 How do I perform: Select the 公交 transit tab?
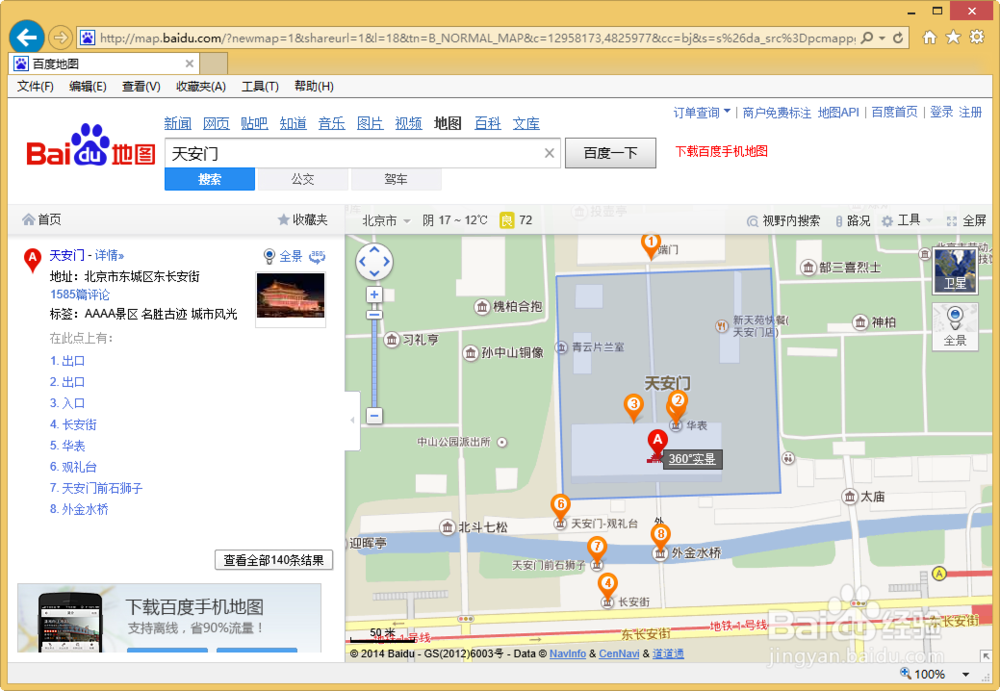303,179
